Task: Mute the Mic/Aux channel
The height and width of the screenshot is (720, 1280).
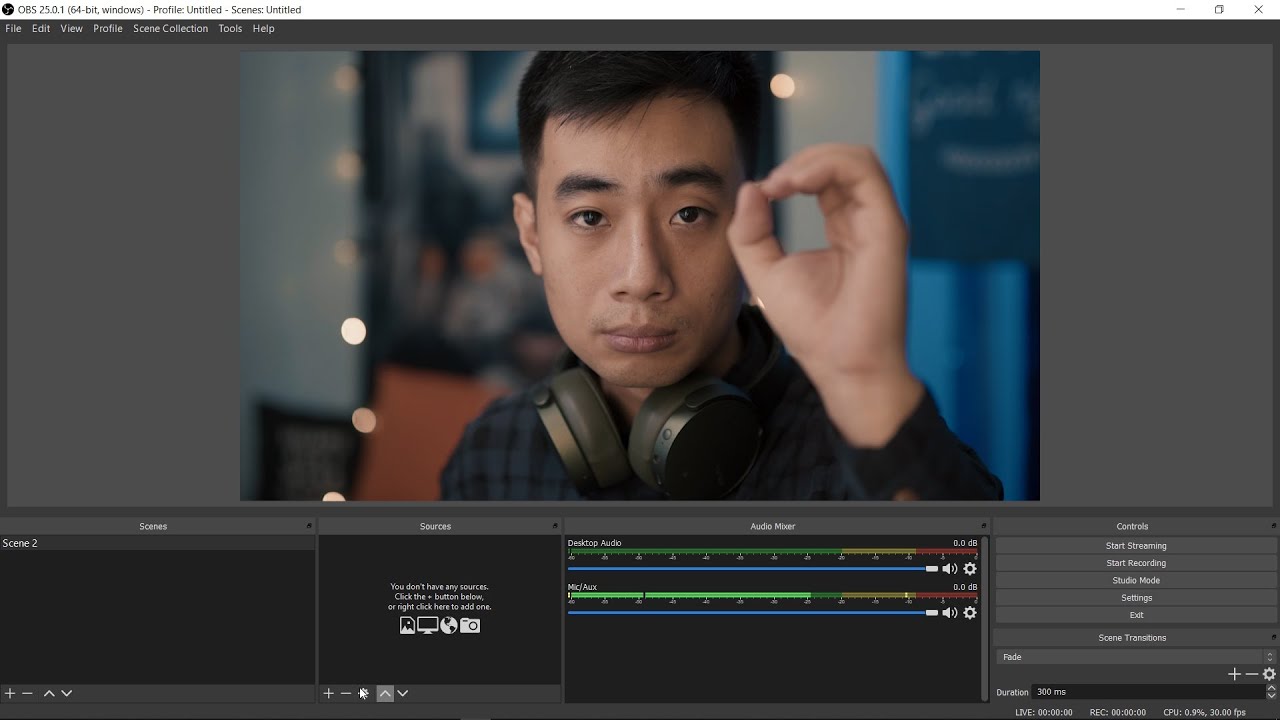Action: [x=949, y=613]
